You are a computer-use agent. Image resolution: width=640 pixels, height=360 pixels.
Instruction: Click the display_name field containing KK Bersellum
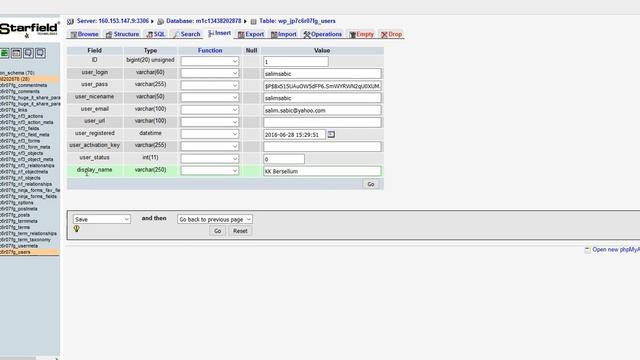[x=322, y=171]
